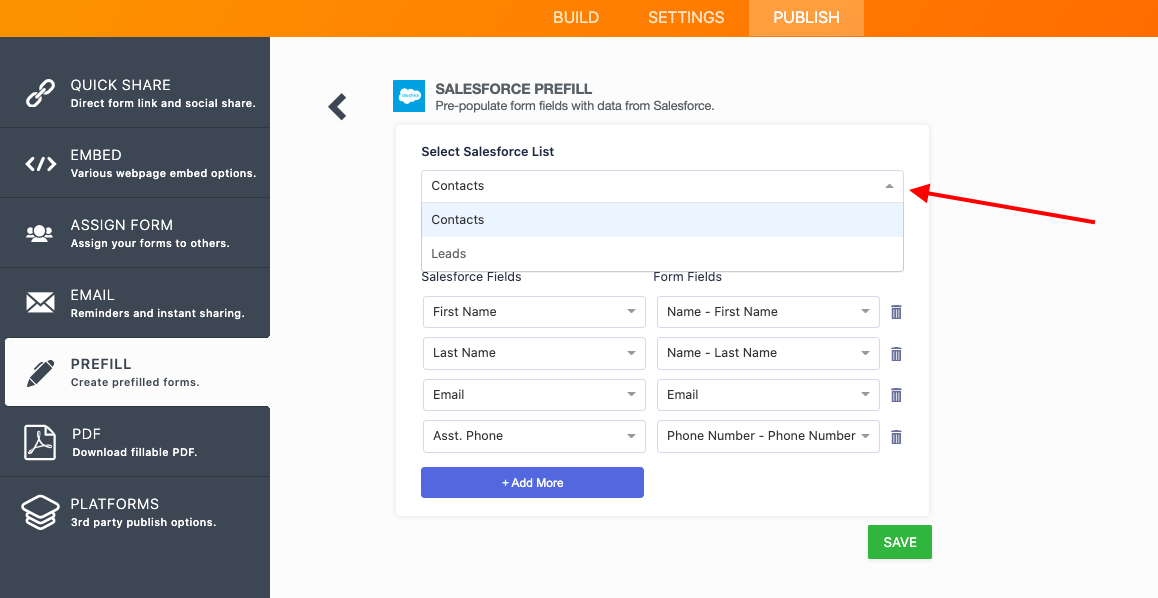Remove the Last Name mapping row
Viewport: 1158px width, 598px height.
click(x=896, y=354)
